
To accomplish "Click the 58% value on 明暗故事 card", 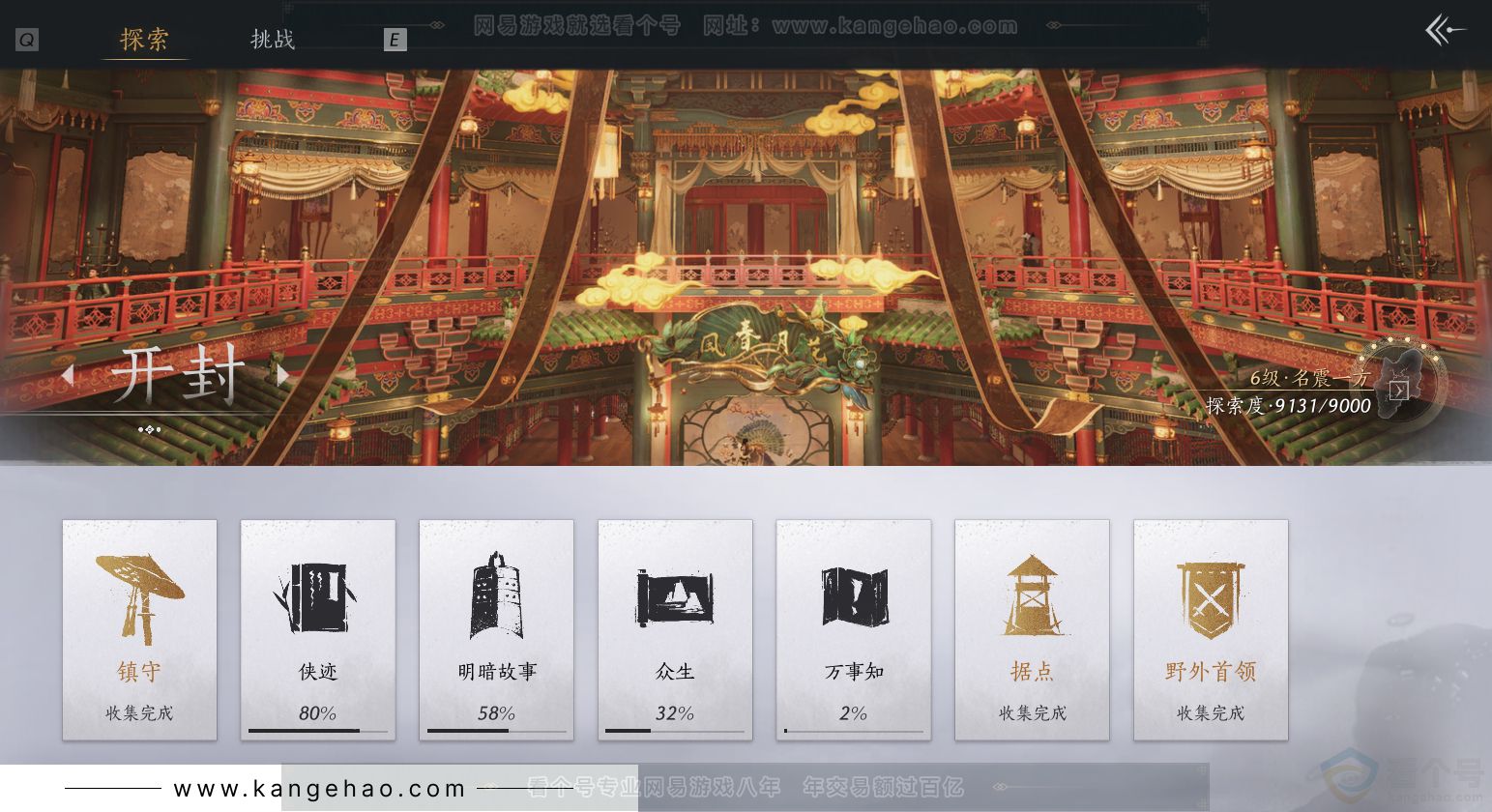I will (496, 713).
